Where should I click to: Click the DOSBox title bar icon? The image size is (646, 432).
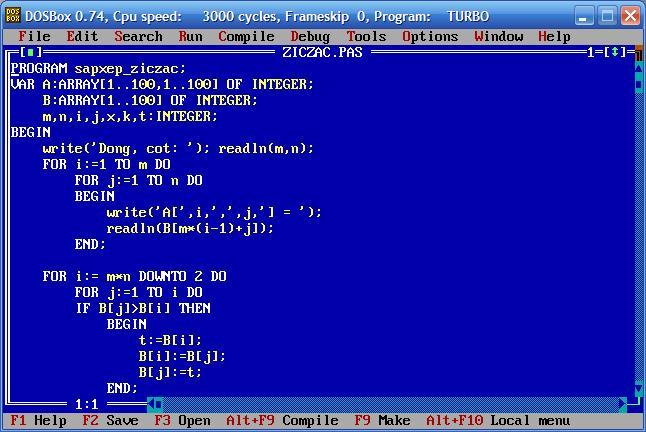(x=13, y=16)
